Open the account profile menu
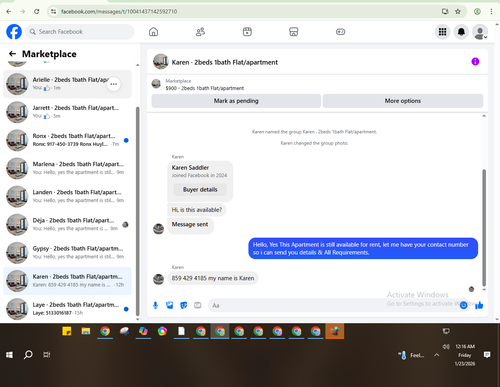The height and width of the screenshot is (387, 500). click(x=480, y=32)
